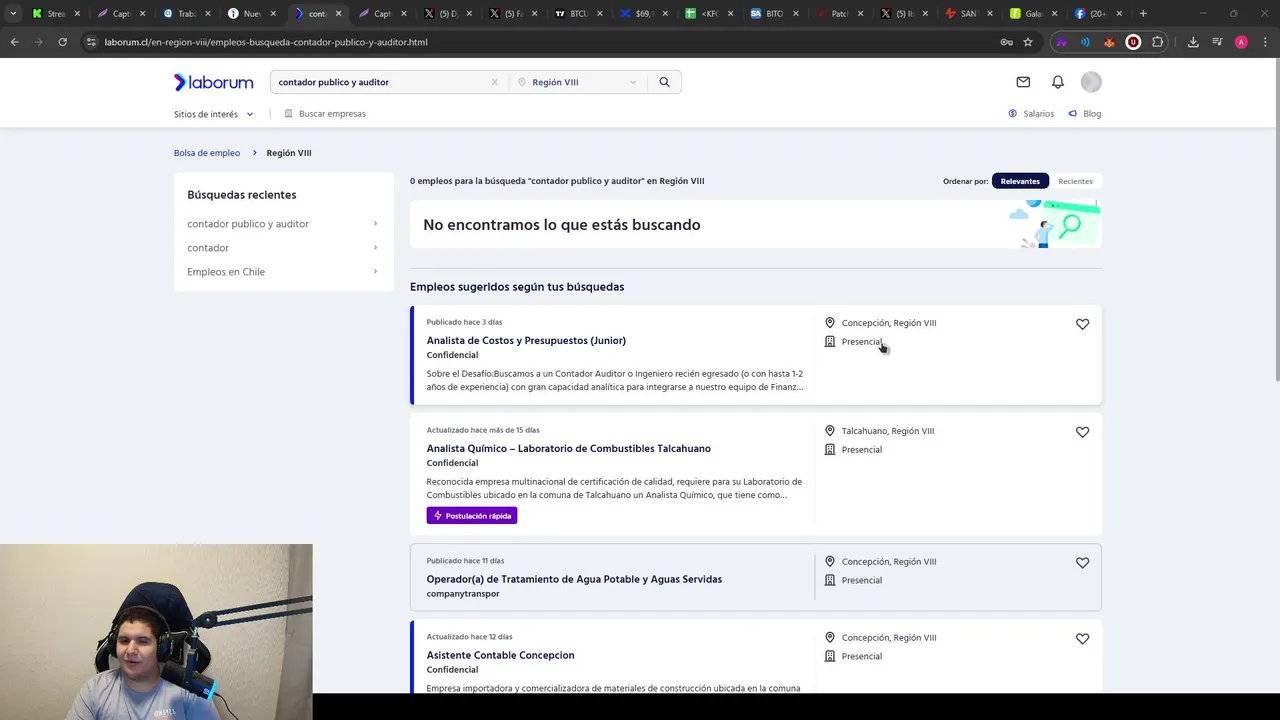Click the address bar URL
Screen dimensions: 1280x720
point(265,42)
